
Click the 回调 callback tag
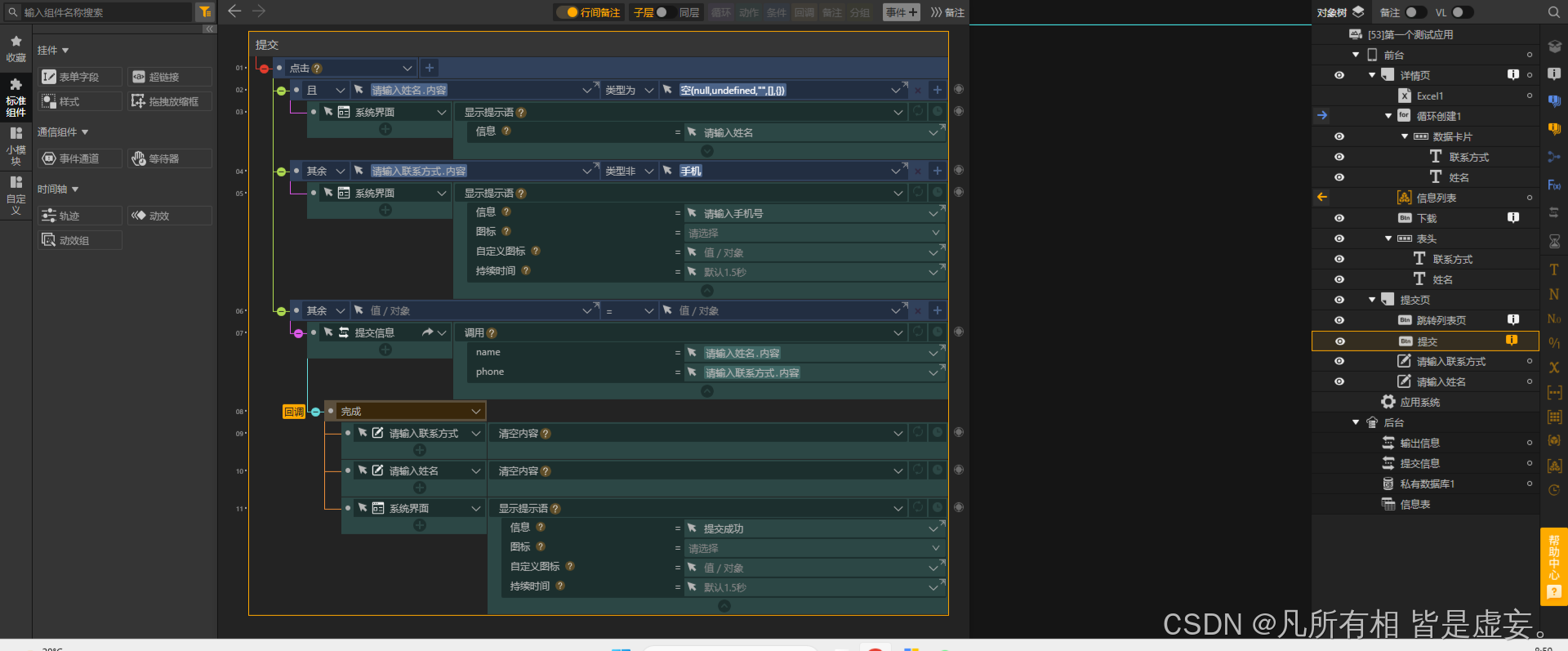(x=294, y=412)
